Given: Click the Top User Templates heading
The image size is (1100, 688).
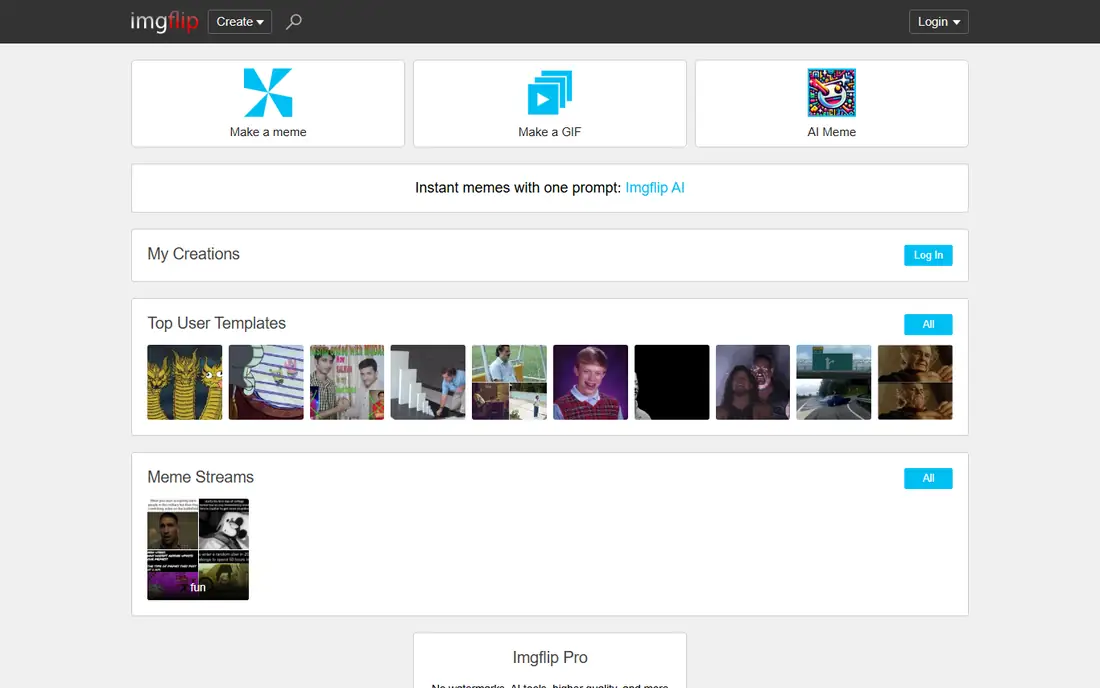Looking at the screenshot, I should pos(217,323).
